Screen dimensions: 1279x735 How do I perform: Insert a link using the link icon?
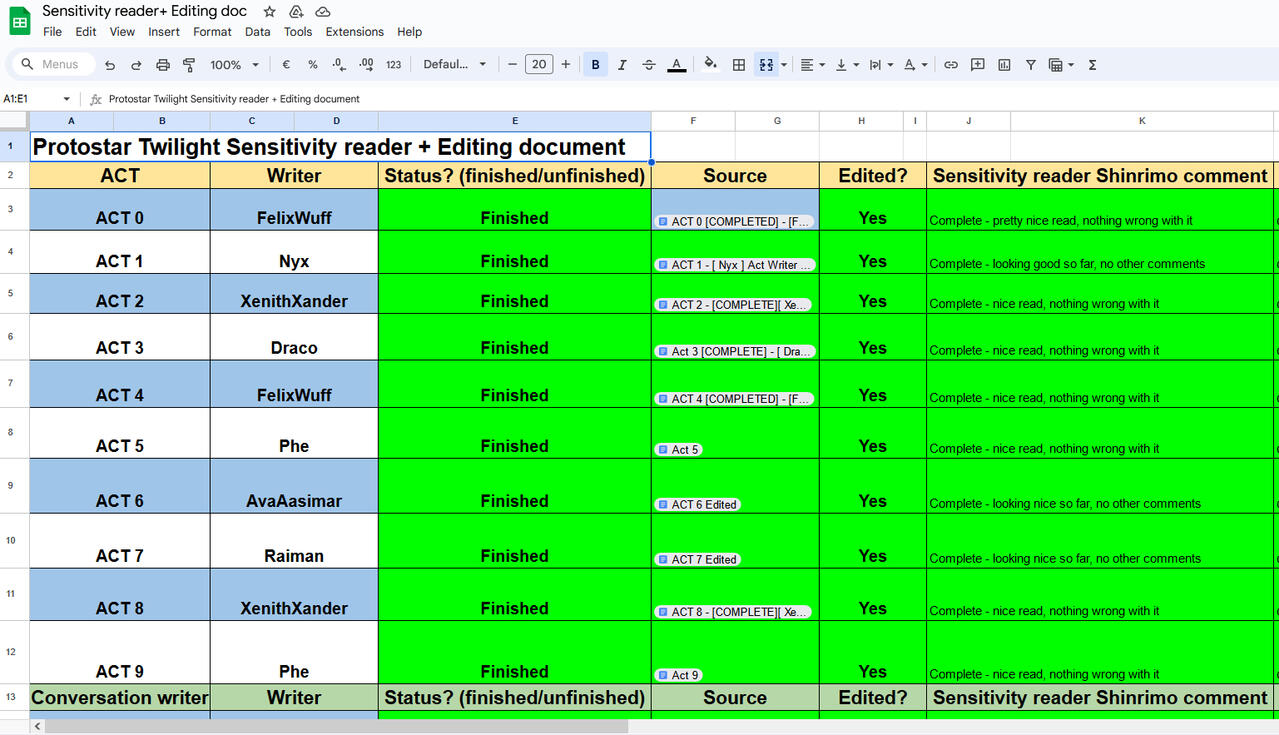tap(951, 64)
